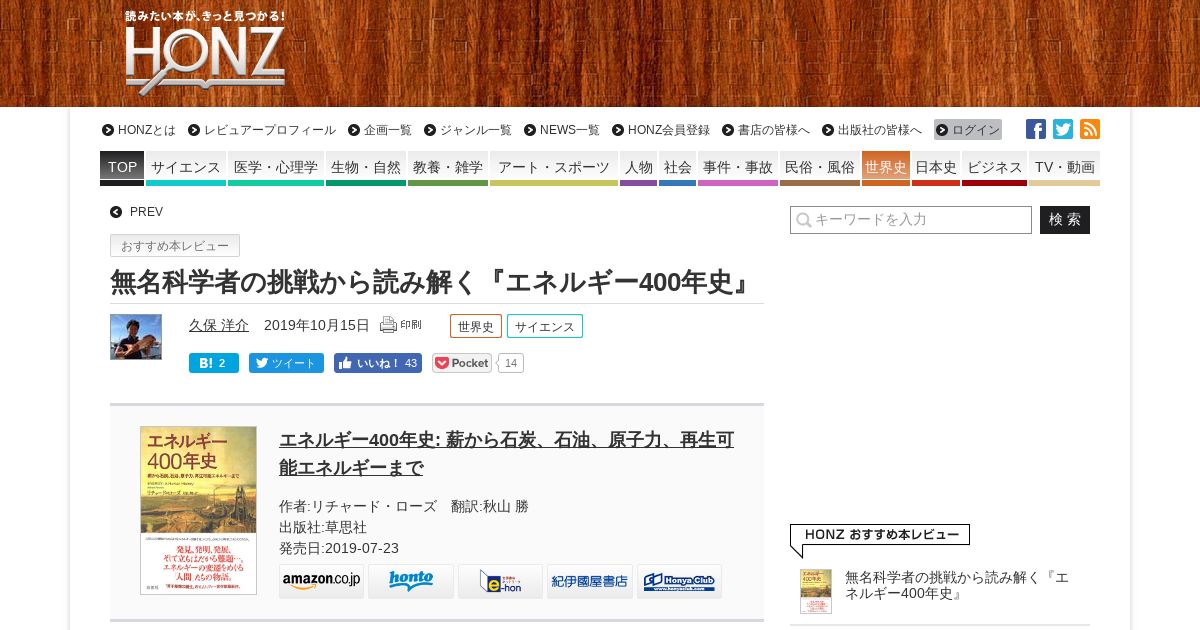Open the HONZとは link
This screenshot has width=1200, height=630.
139,130
